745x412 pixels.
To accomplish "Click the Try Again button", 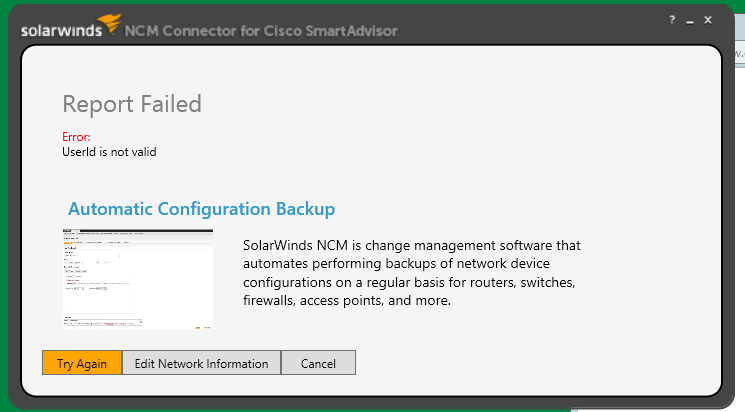I will (x=82, y=363).
